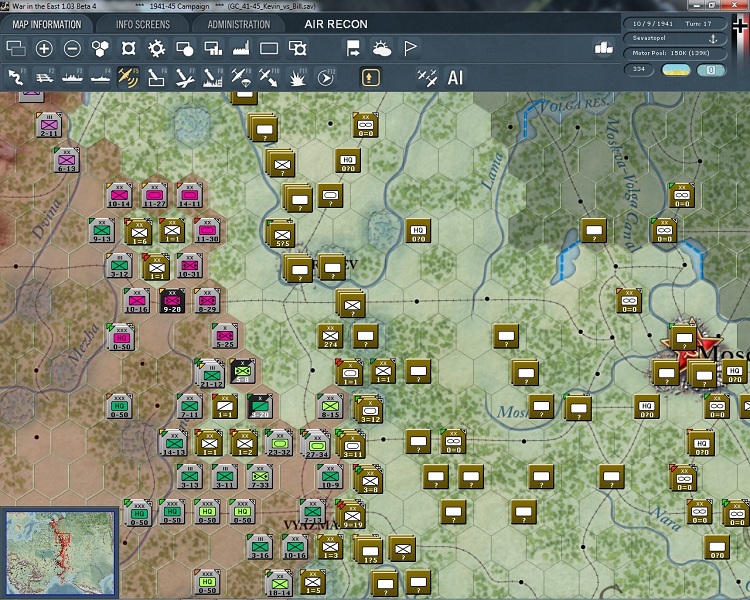The height and width of the screenshot is (600, 750).
Task: Zoom out the map with minus icon
Action: click(x=72, y=48)
